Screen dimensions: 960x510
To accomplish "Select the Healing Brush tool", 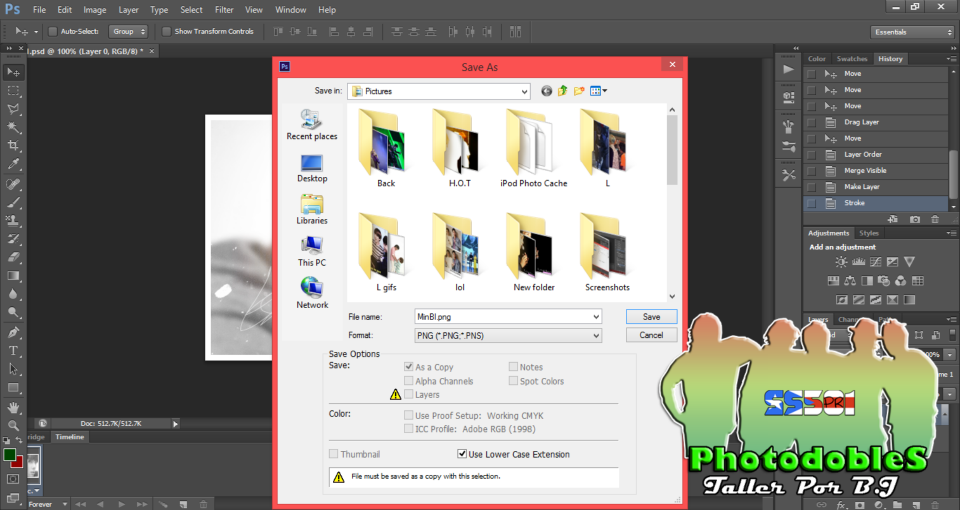I will [x=13, y=184].
